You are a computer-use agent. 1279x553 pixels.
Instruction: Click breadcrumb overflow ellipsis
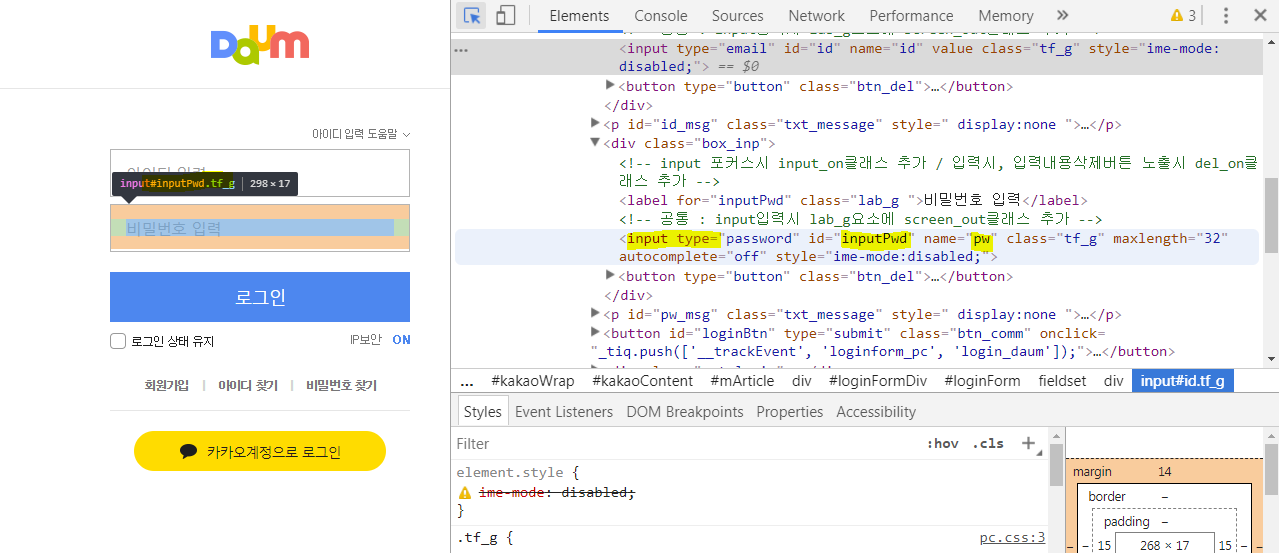click(x=467, y=381)
